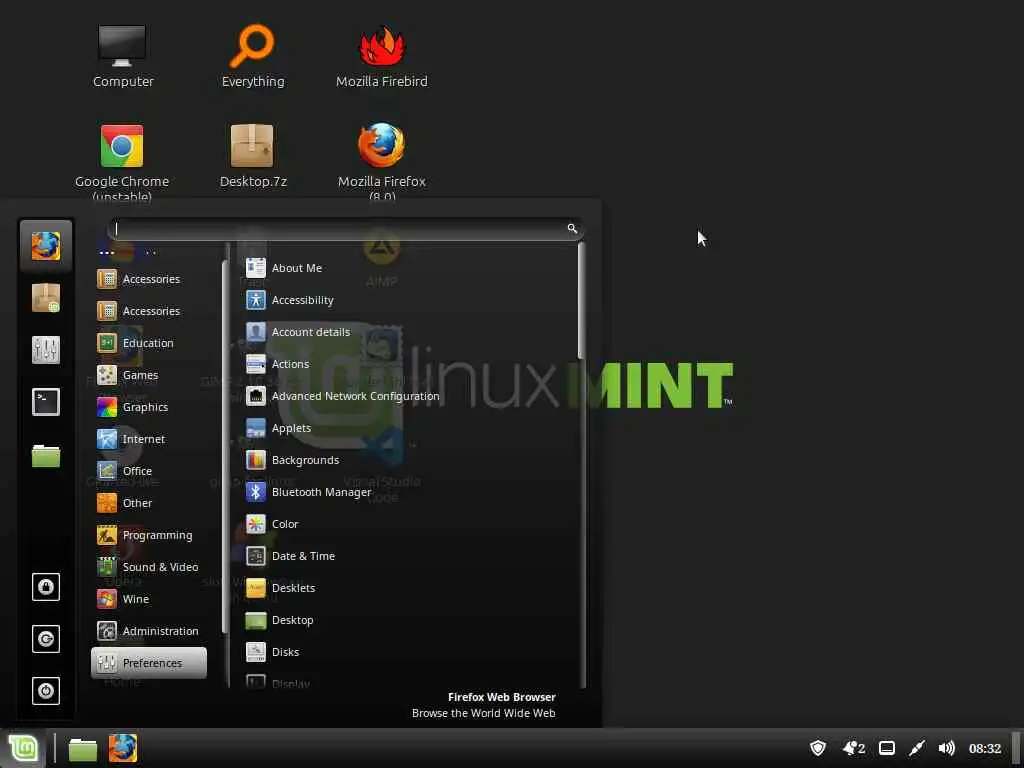
Task: Select the Google Chrome (unstable) desktop icon
Action: click(x=122, y=162)
